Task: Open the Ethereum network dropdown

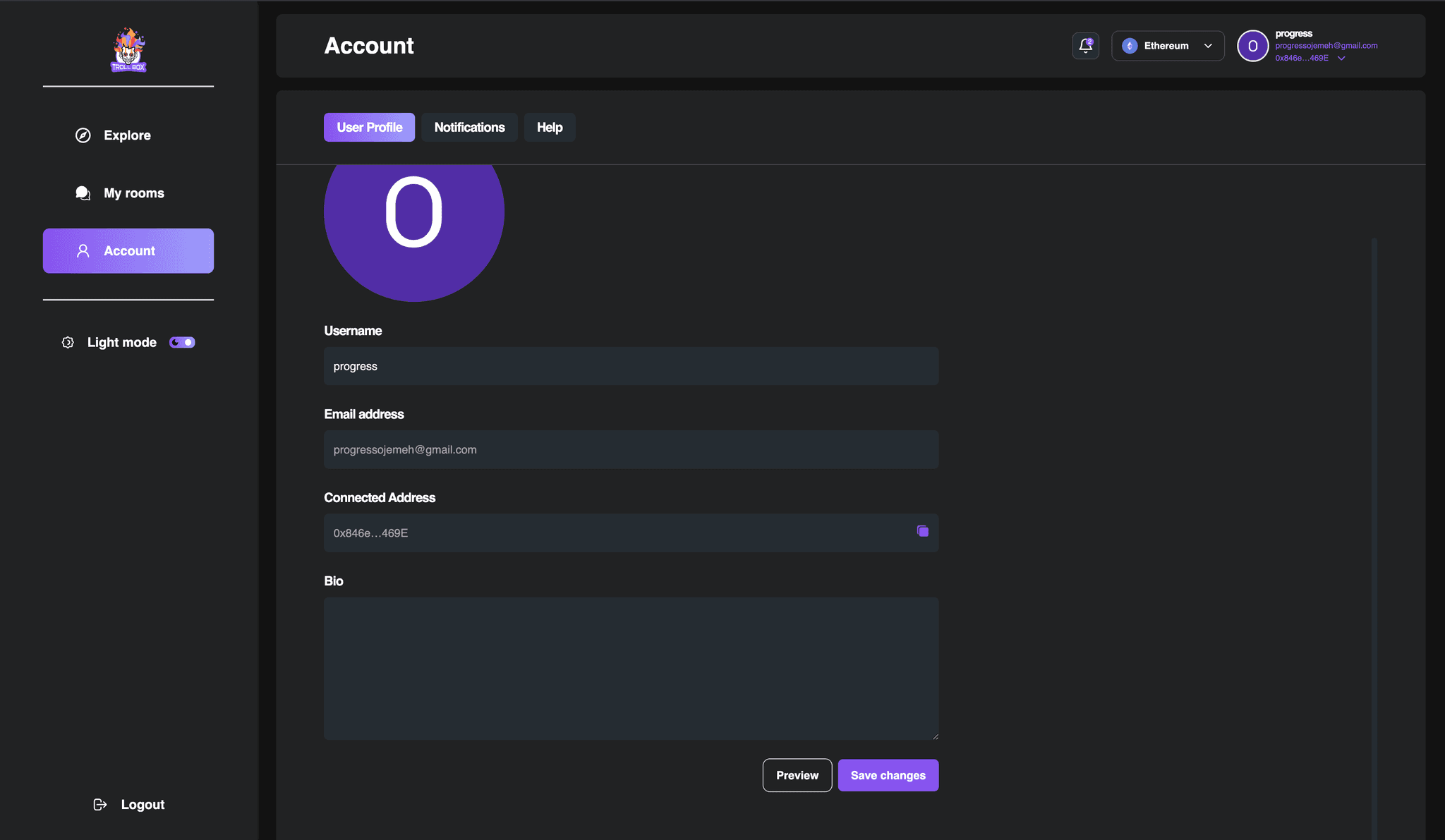Action: click(1207, 45)
